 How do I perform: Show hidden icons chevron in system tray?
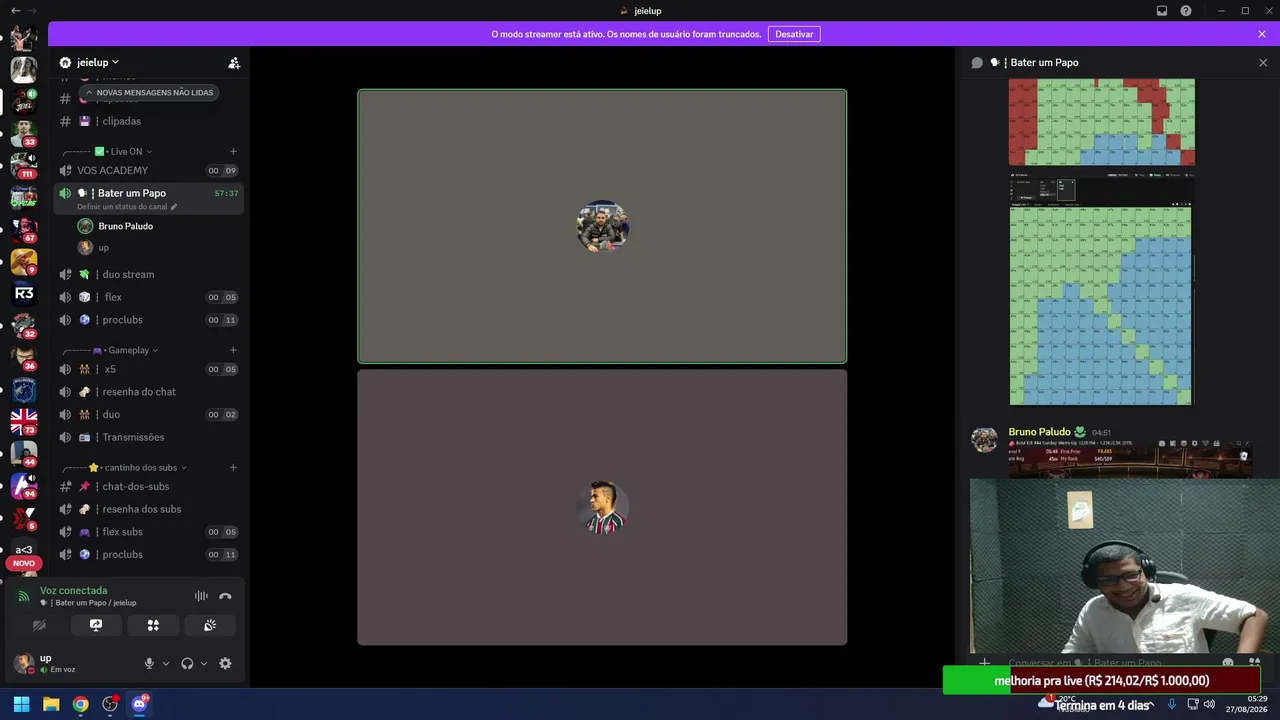click(x=1151, y=704)
